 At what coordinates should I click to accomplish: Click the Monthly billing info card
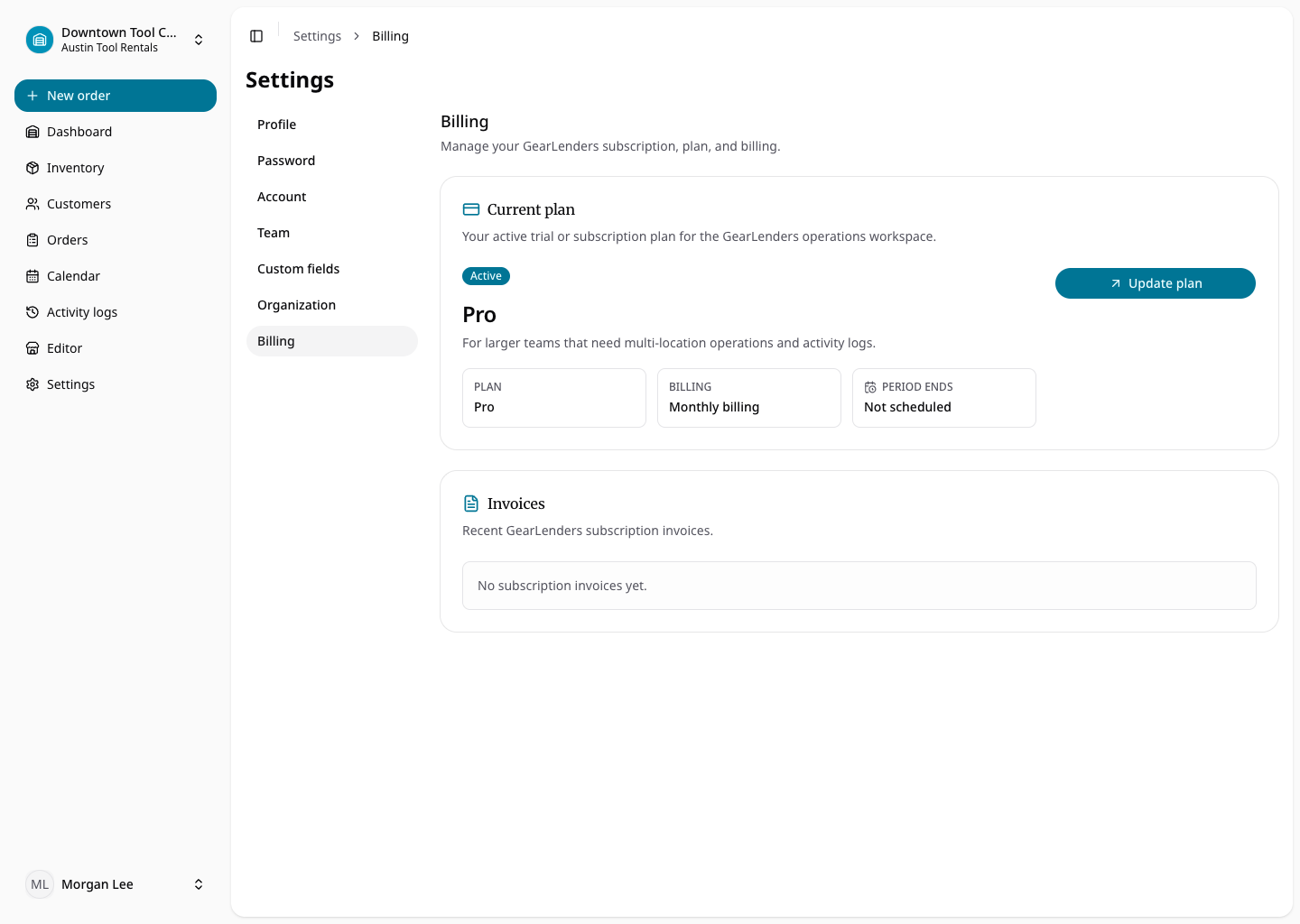point(749,398)
